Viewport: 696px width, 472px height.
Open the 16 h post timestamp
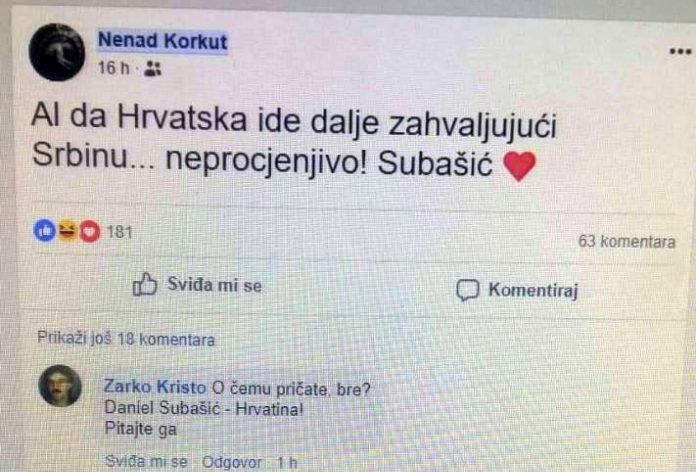tap(114, 68)
